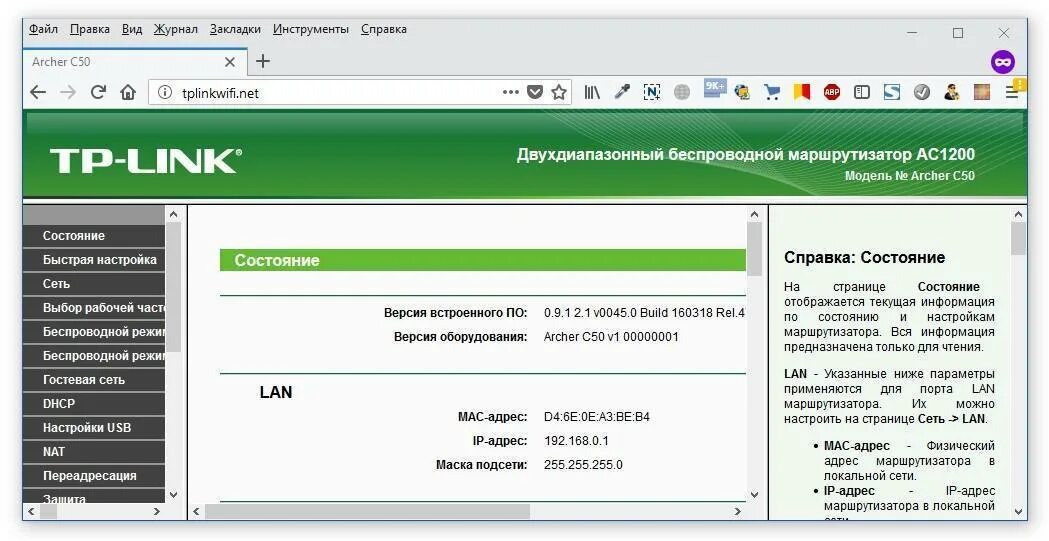The image size is (1049, 541).
Task: Open page actions three-dots menu
Action: [510, 92]
